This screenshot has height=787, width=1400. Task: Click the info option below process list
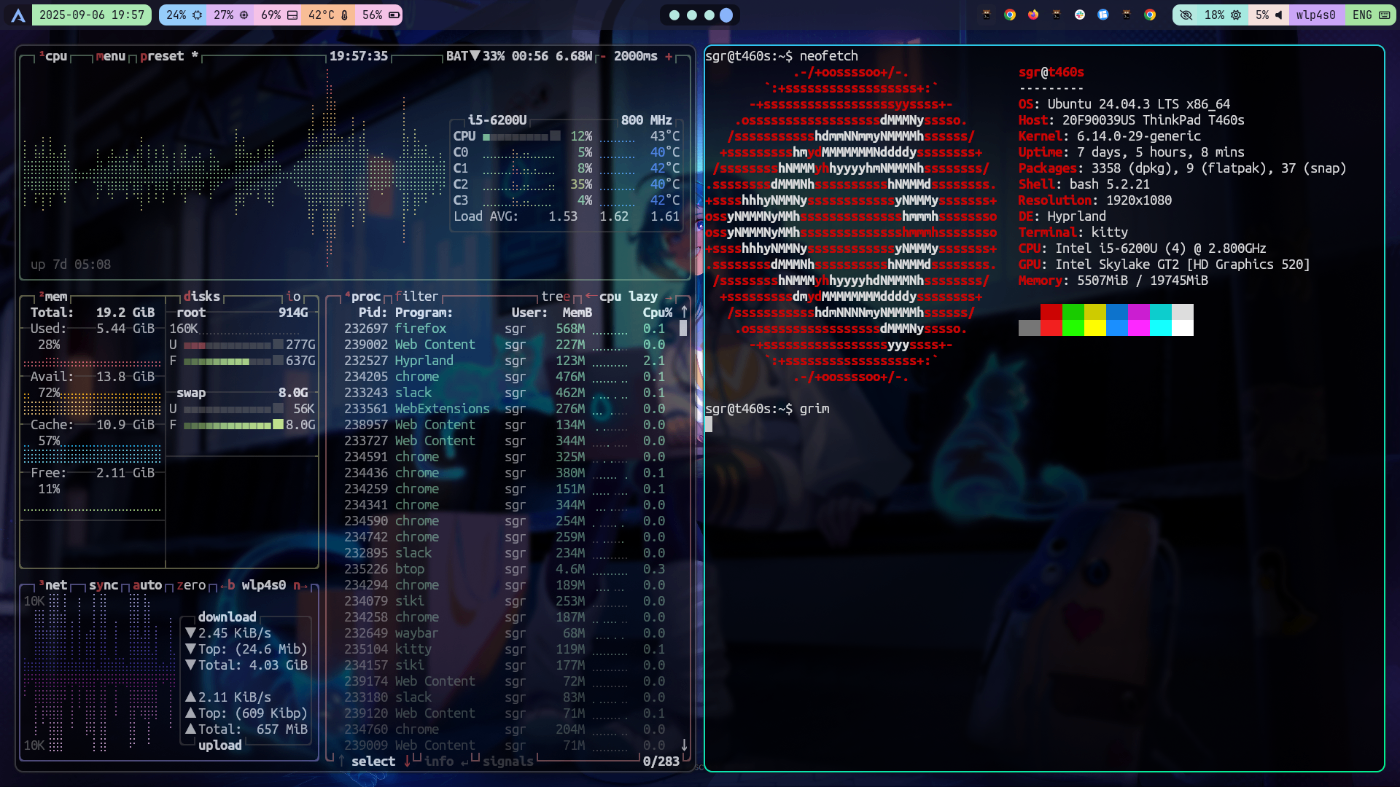438,761
